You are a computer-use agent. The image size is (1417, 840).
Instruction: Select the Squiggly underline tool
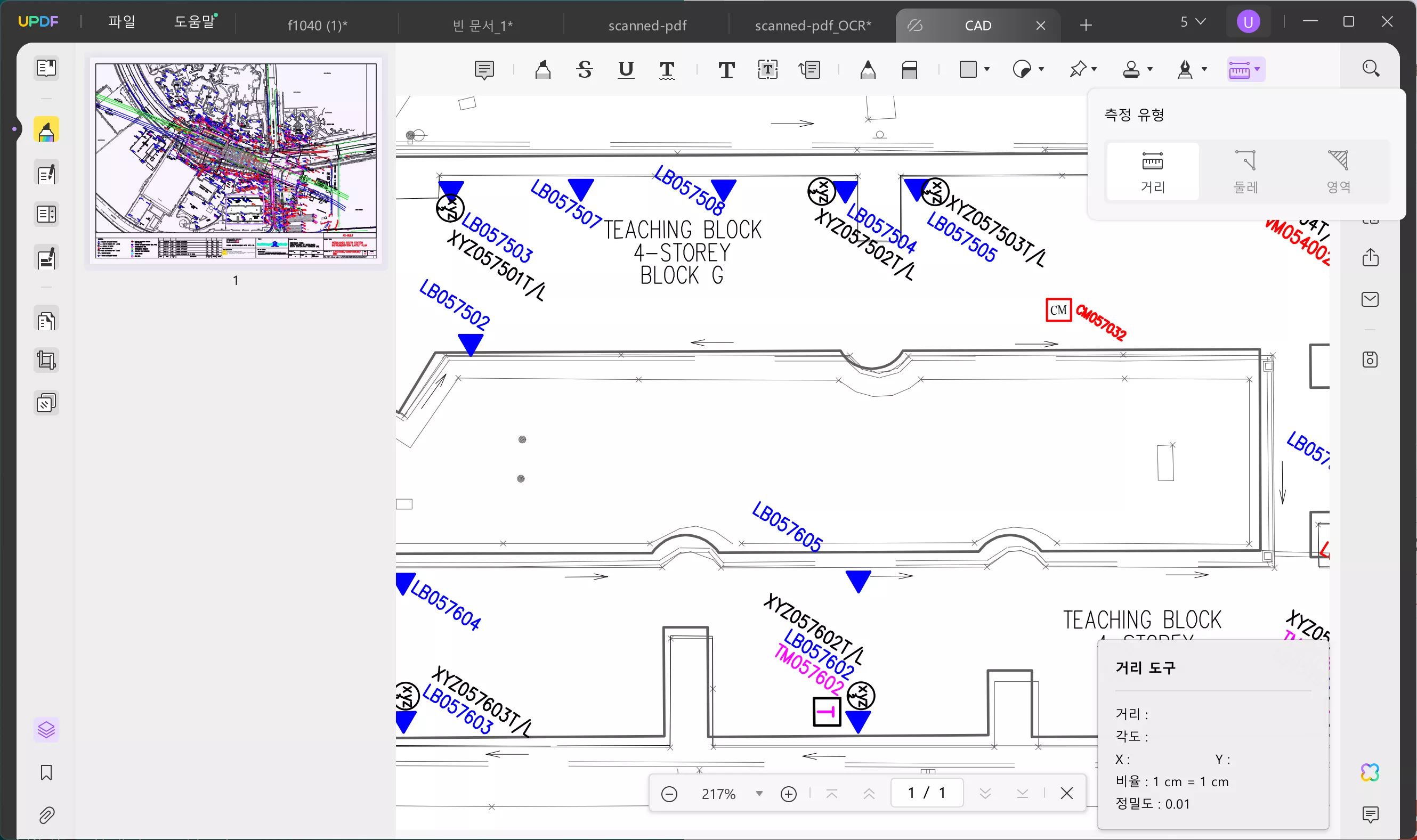pyautogui.click(x=667, y=70)
